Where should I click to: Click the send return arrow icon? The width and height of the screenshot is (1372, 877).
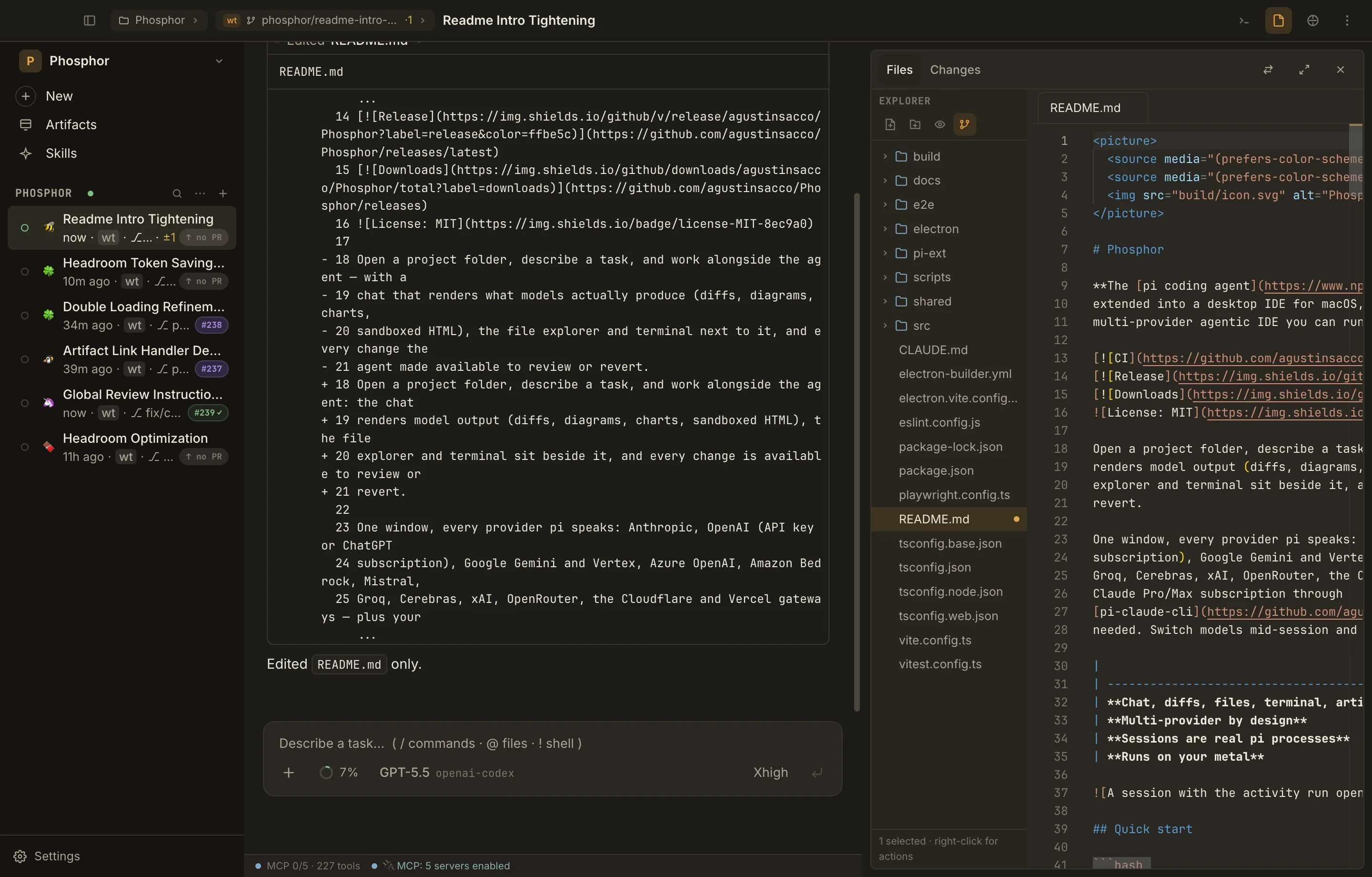(x=817, y=773)
